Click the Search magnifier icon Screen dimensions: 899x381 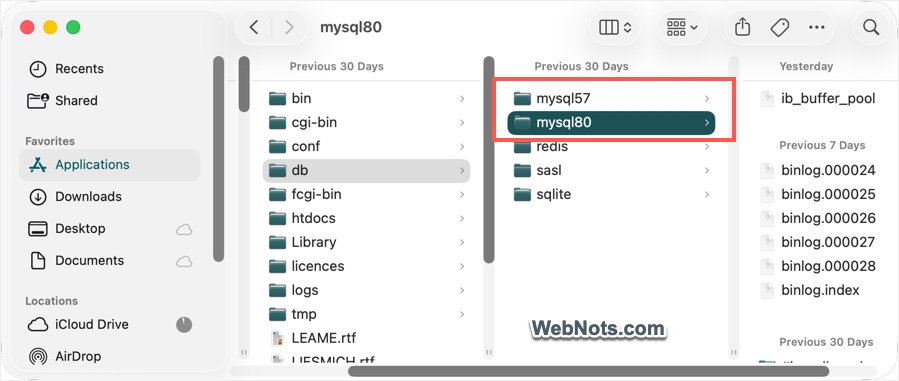pos(871,27)
